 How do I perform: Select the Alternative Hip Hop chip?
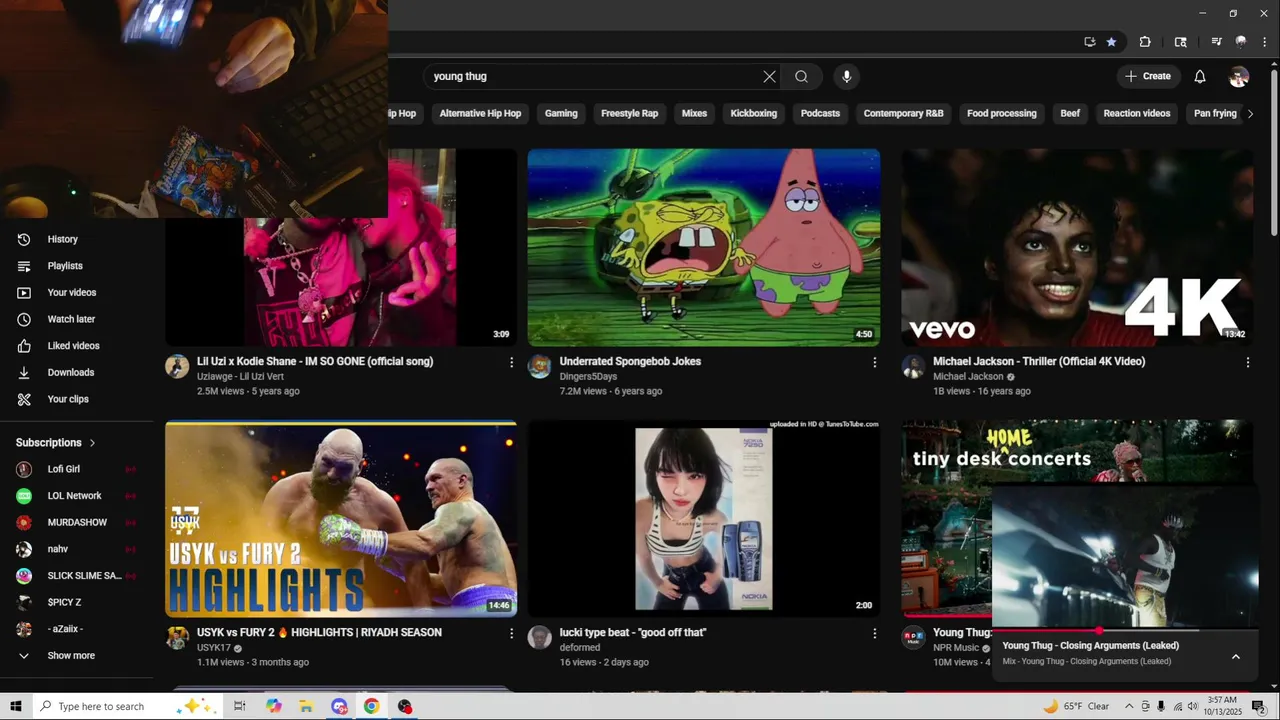480,113
